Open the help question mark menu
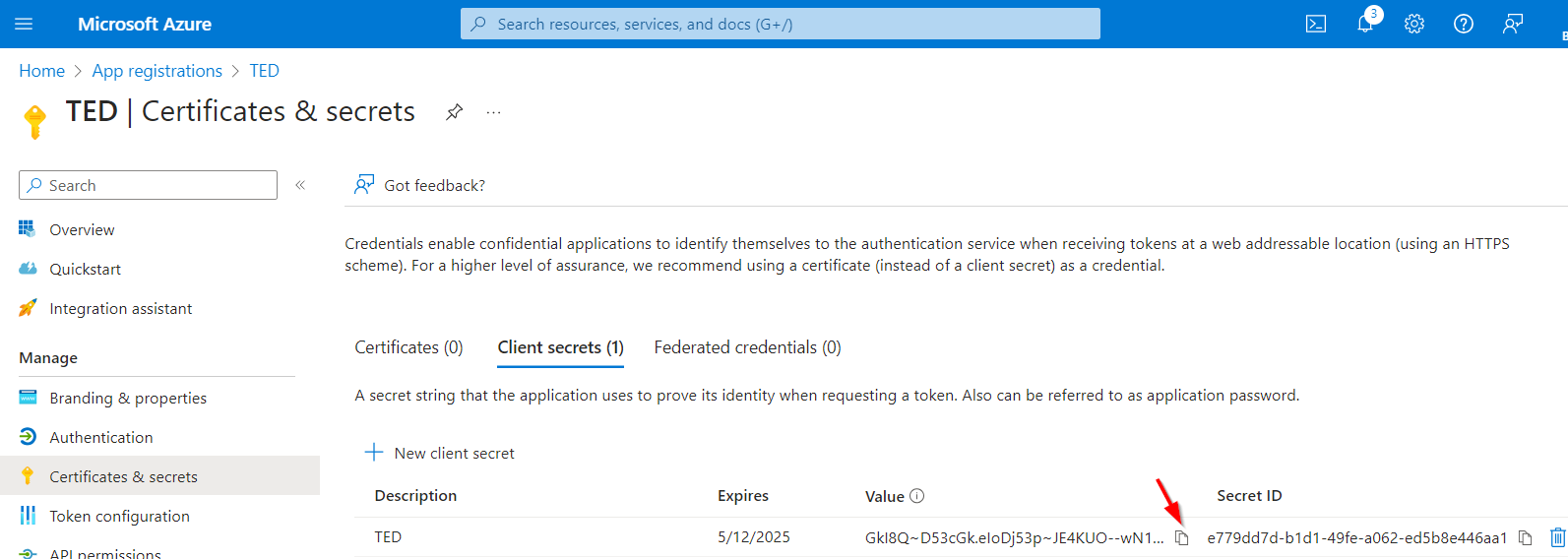1568x559 pixels. coord(1464,24)
